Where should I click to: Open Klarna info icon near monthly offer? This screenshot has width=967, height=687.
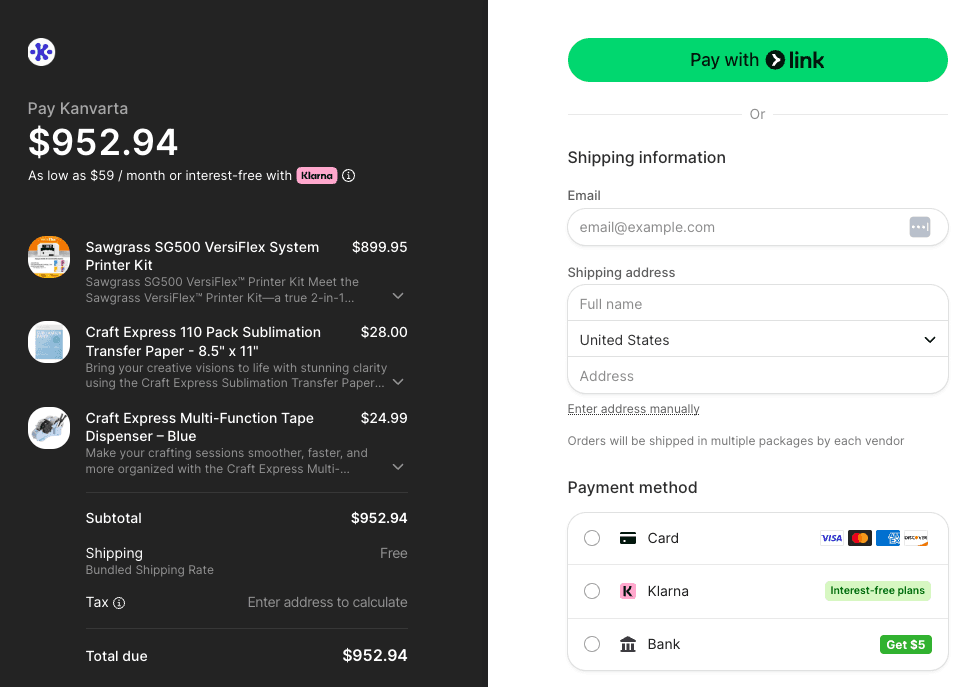point(348,176)
